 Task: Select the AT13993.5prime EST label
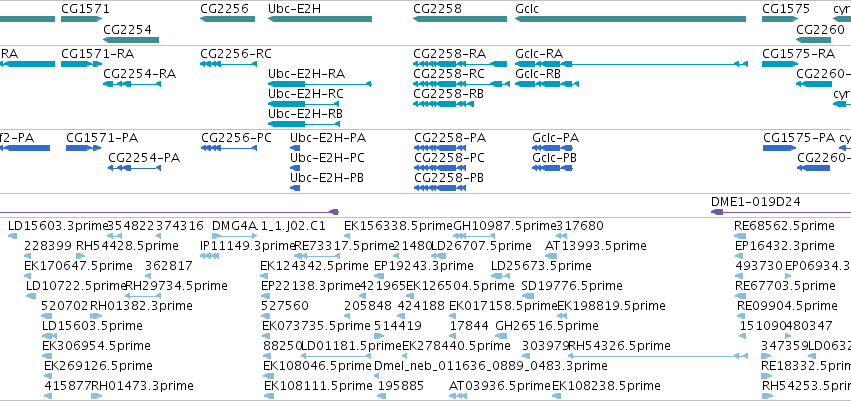pyautogui.click(x=595, y=246)
